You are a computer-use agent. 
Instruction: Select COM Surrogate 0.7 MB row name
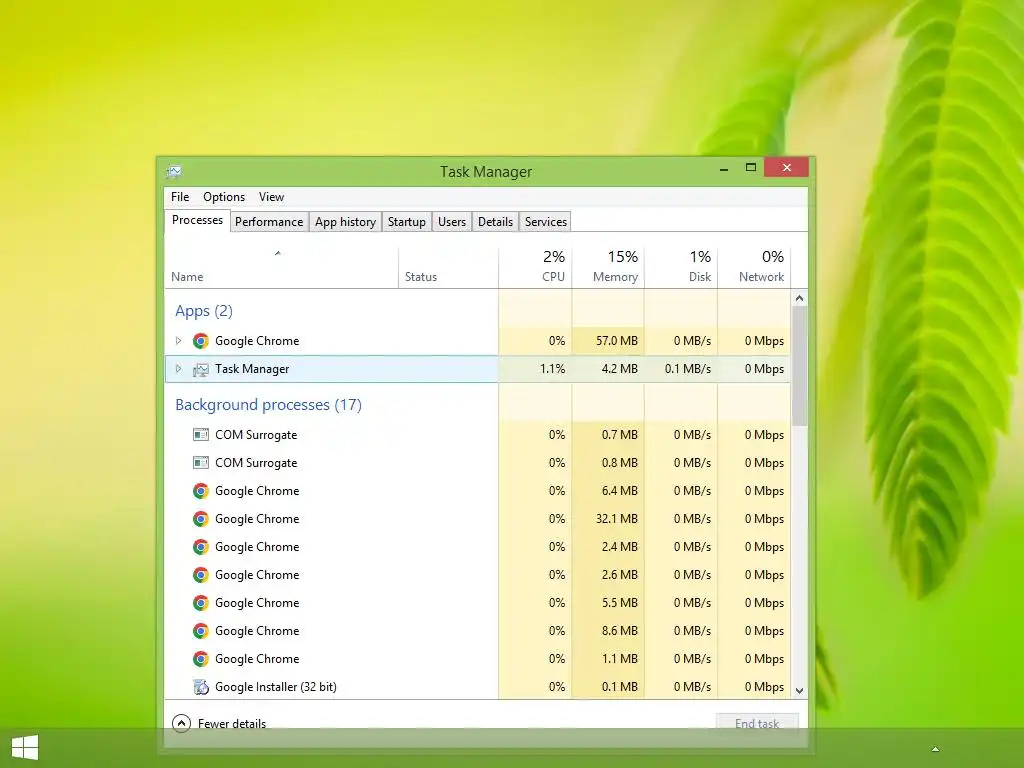click(256, 435)
